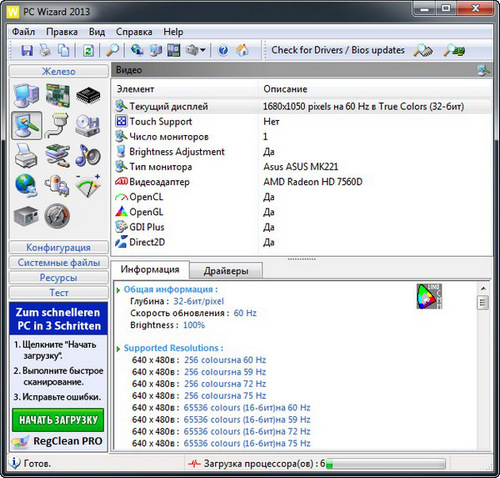The width and height of the screenshot is (500, 478).
Task: Click the green Refresh icon
Action: point(88,51)
